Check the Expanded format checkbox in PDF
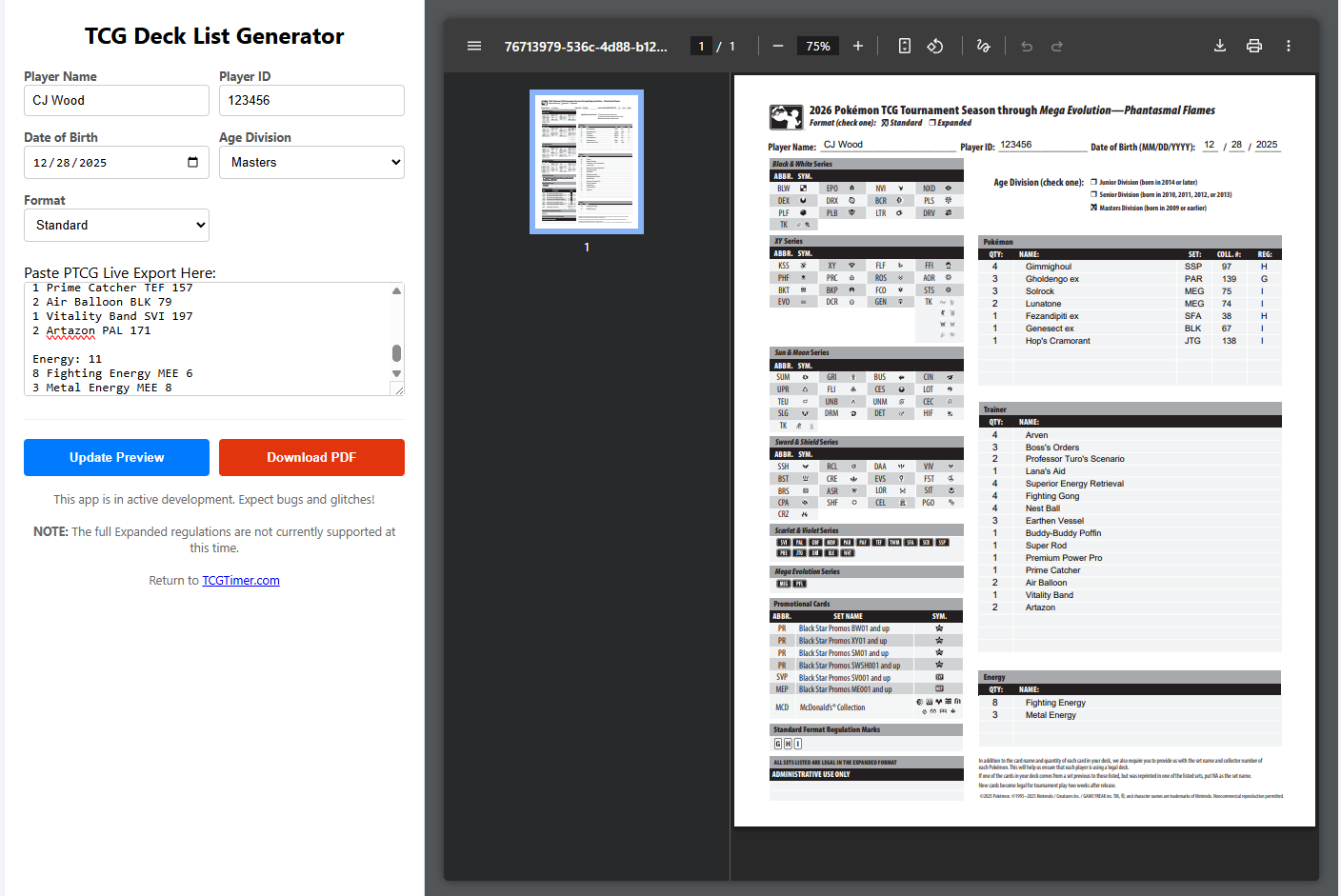1341x896 pixels. [x=932, y=123]
